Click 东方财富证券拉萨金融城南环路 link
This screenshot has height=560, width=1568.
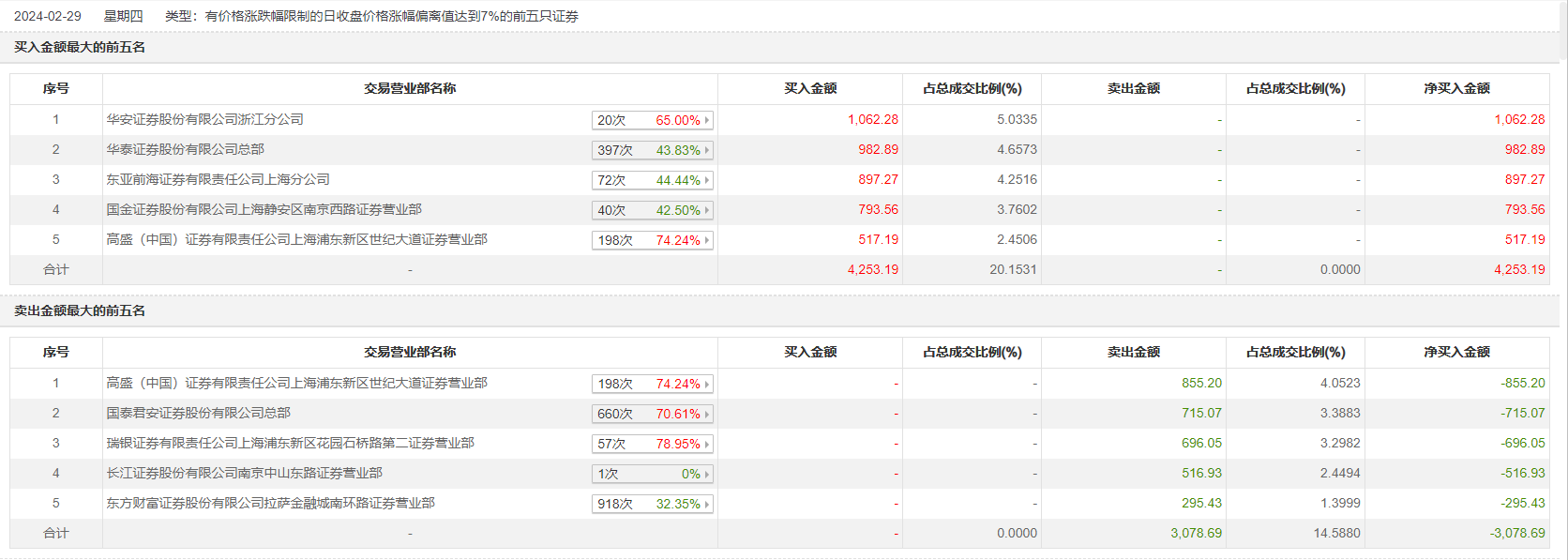tap(270, 504)
